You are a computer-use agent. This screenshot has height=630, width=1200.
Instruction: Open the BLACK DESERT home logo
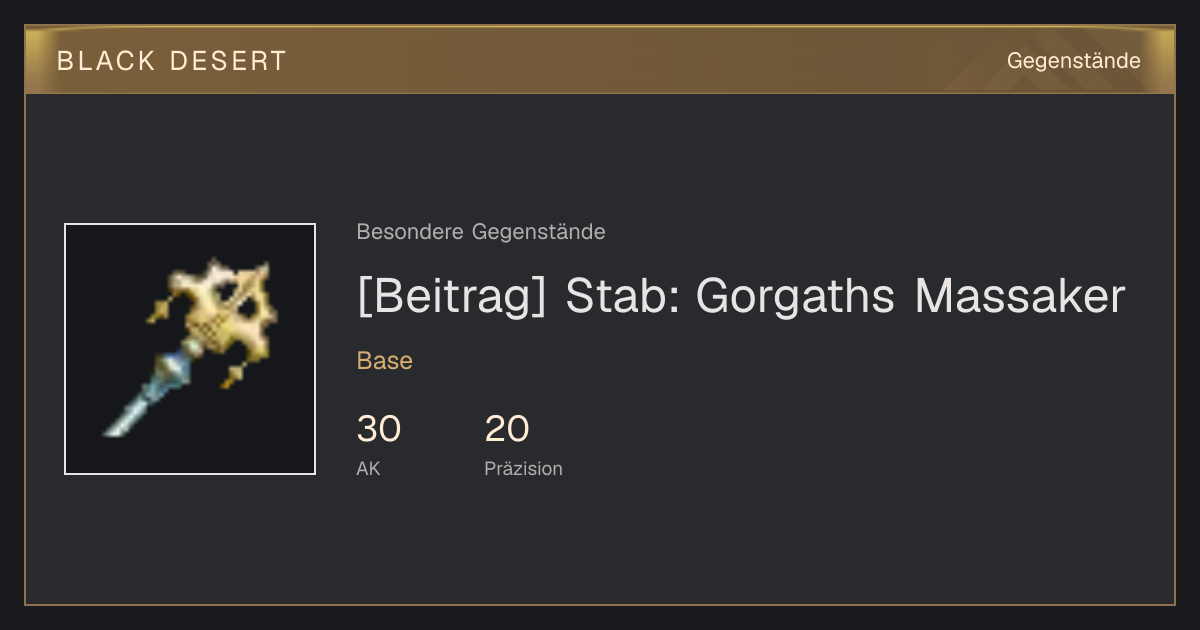pyautogui.click(x=172, y=61)
